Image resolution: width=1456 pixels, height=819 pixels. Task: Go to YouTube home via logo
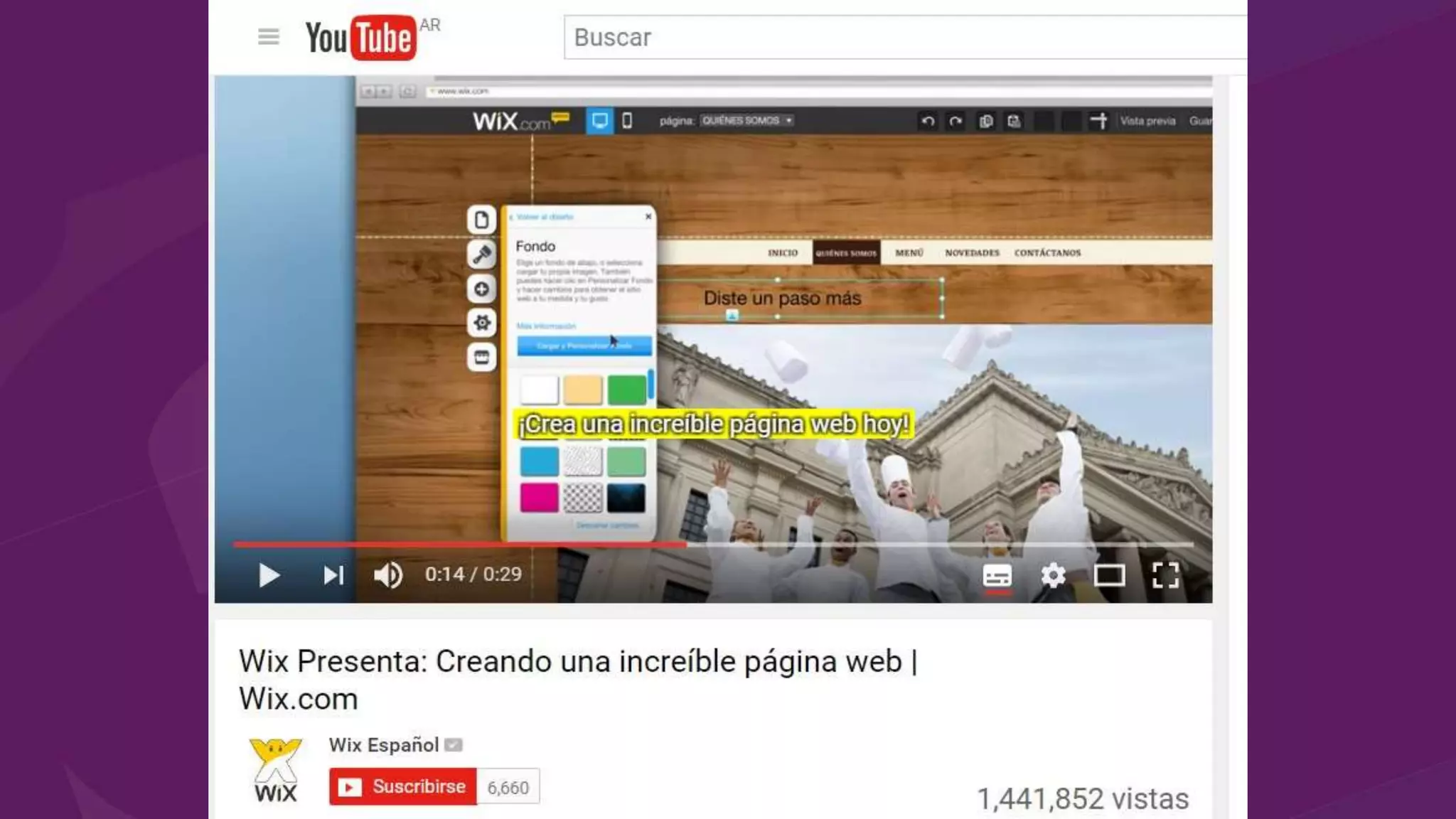coord(361,38)
